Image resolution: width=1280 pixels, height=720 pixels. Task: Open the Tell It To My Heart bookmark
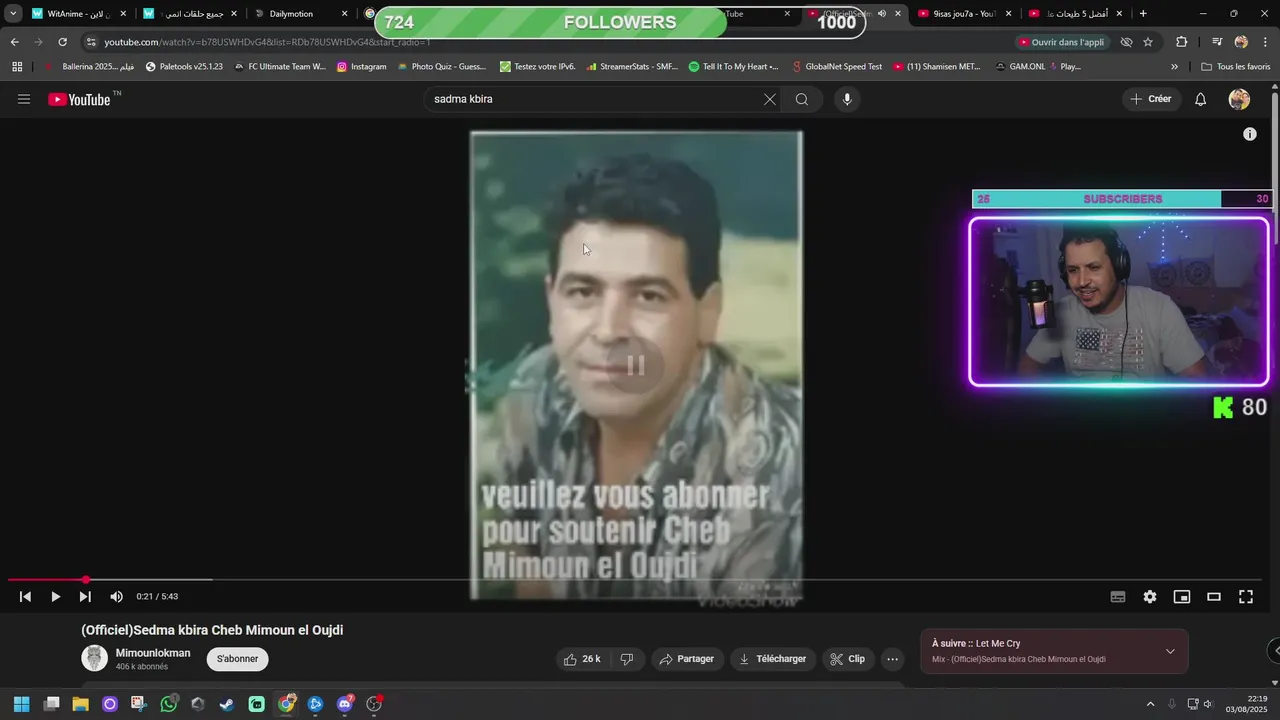(x=734, y=67)
